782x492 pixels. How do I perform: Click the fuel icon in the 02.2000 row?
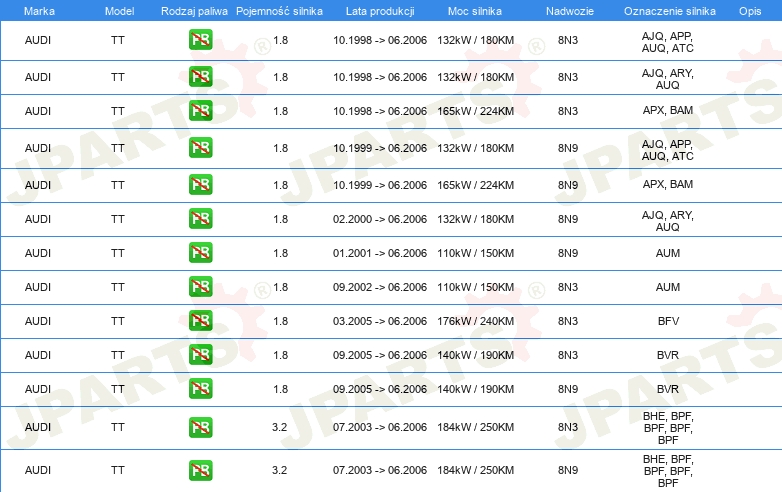pyautogui.click(x=200, y=219)
